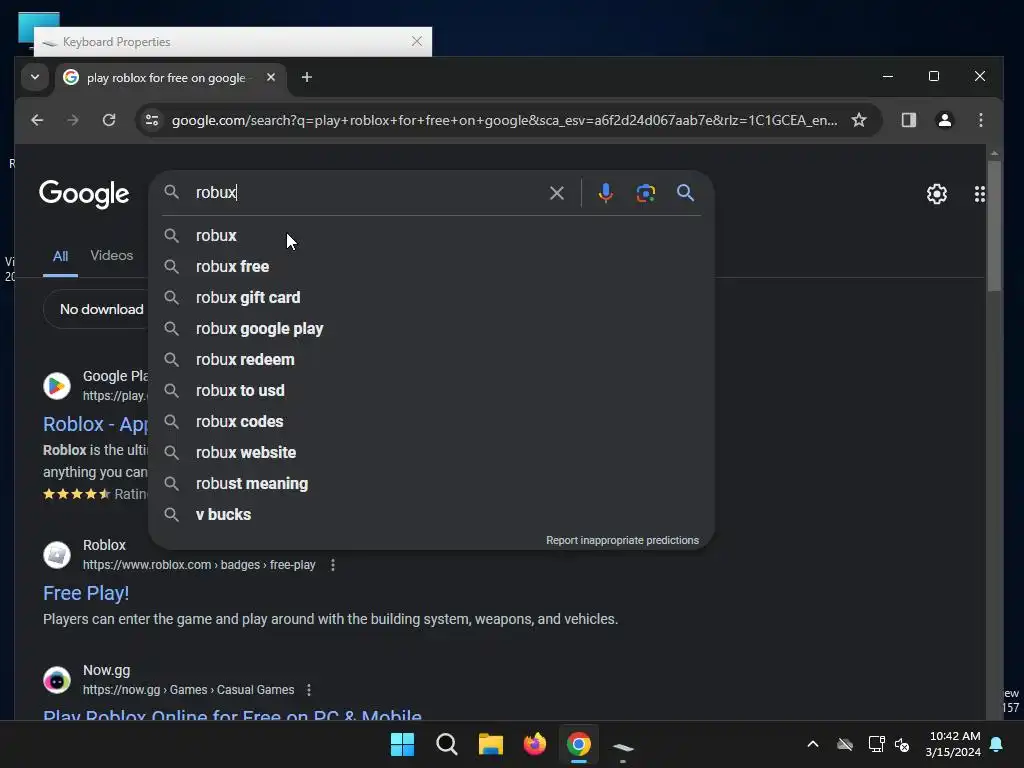Click Keyboard Properties taskbar icon
Image resolution: width=1024 pixels, height=768 pixels.
[x=623, y=746]
